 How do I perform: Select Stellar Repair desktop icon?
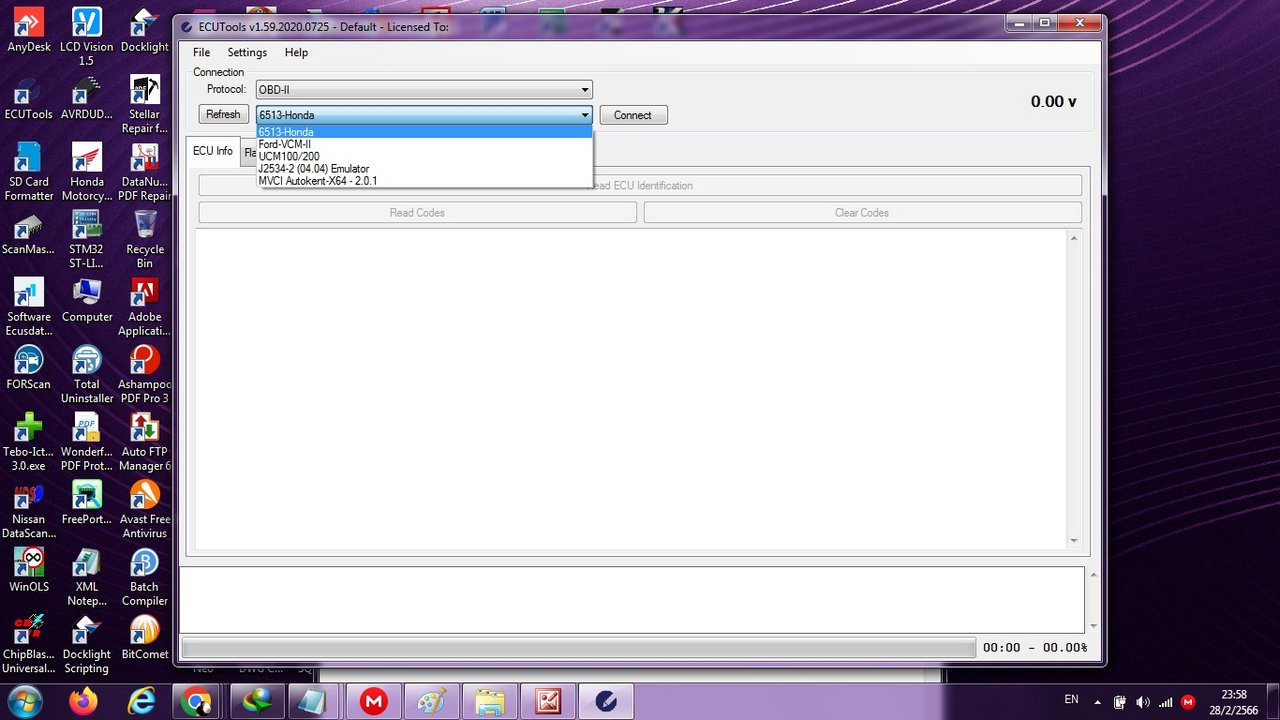coord(145,104)
